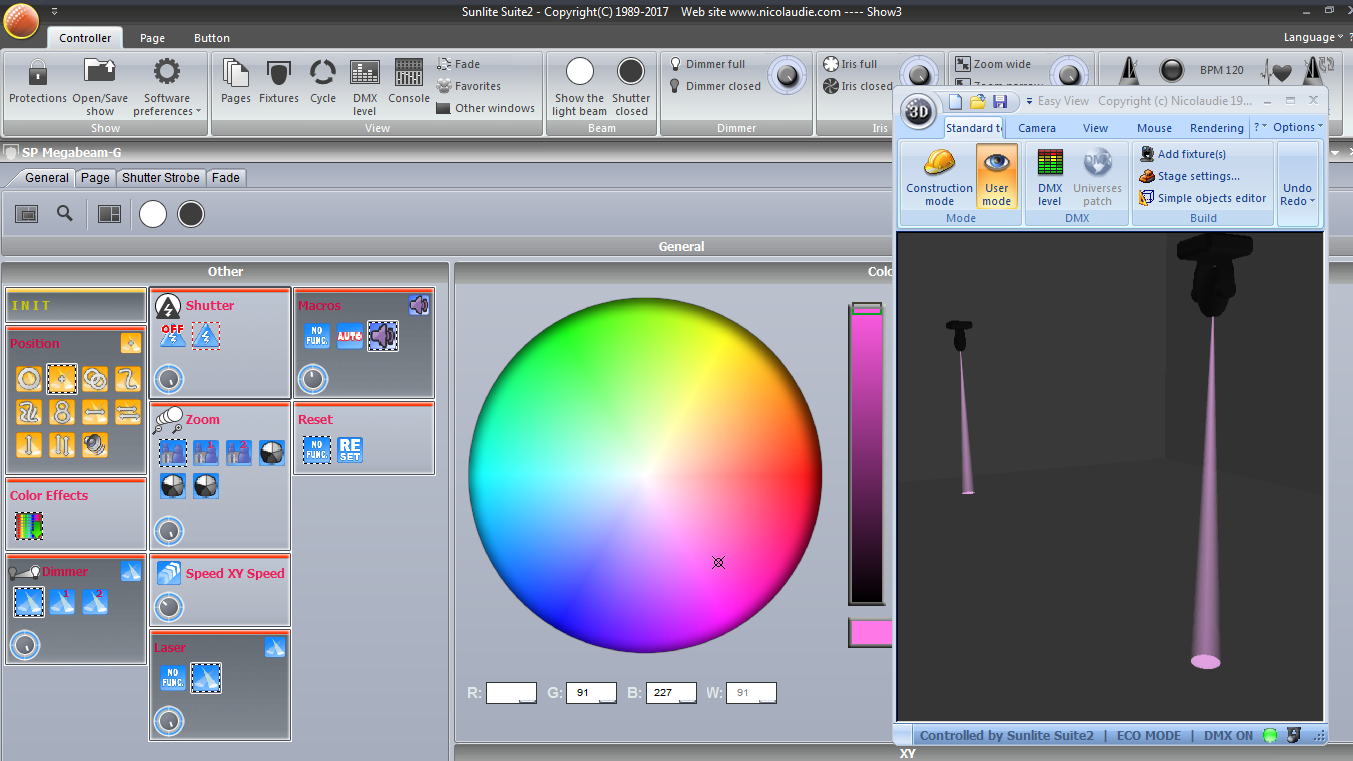The image size is (1353, 761).
Task: Switch to the Shutter Strobe tab
Action: (x=161, y=178)
